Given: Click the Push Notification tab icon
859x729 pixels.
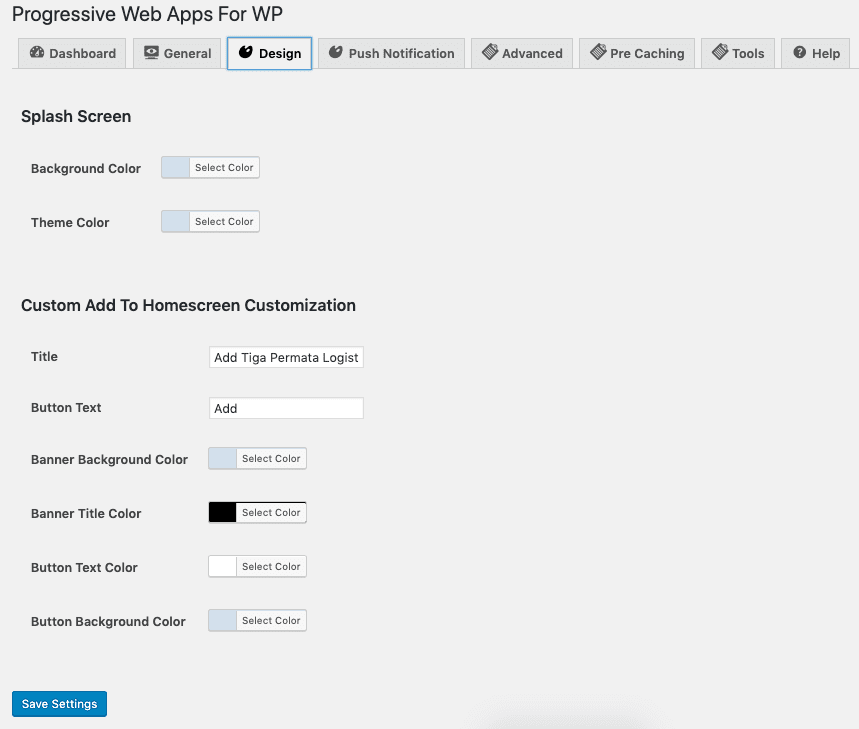Looking at the screenshot, I should pos(336,53).
